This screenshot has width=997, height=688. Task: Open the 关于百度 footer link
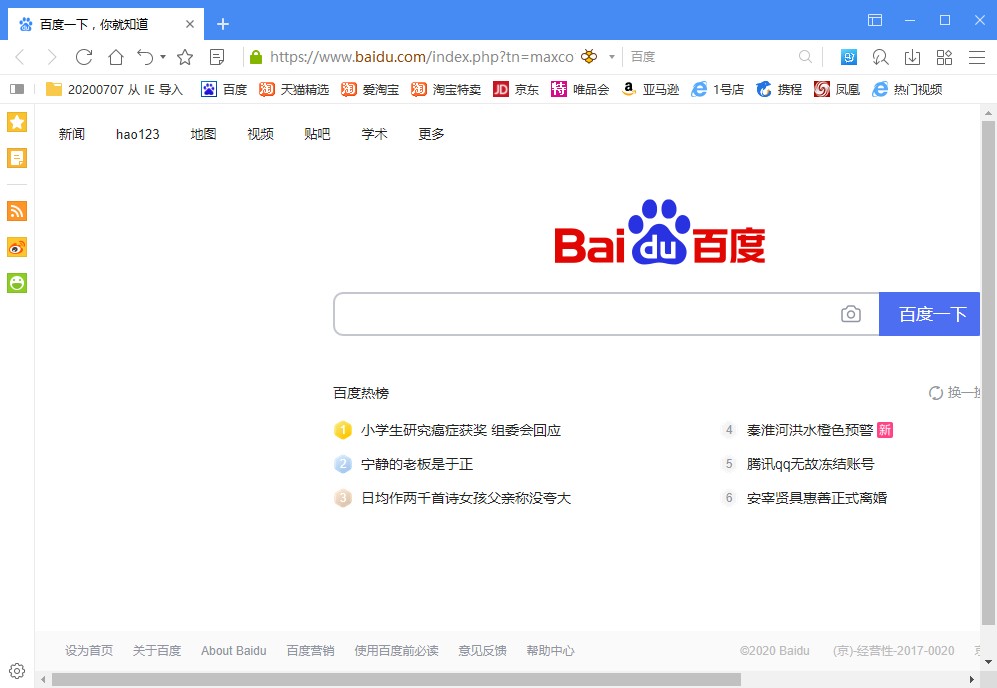tap(156, 650)
